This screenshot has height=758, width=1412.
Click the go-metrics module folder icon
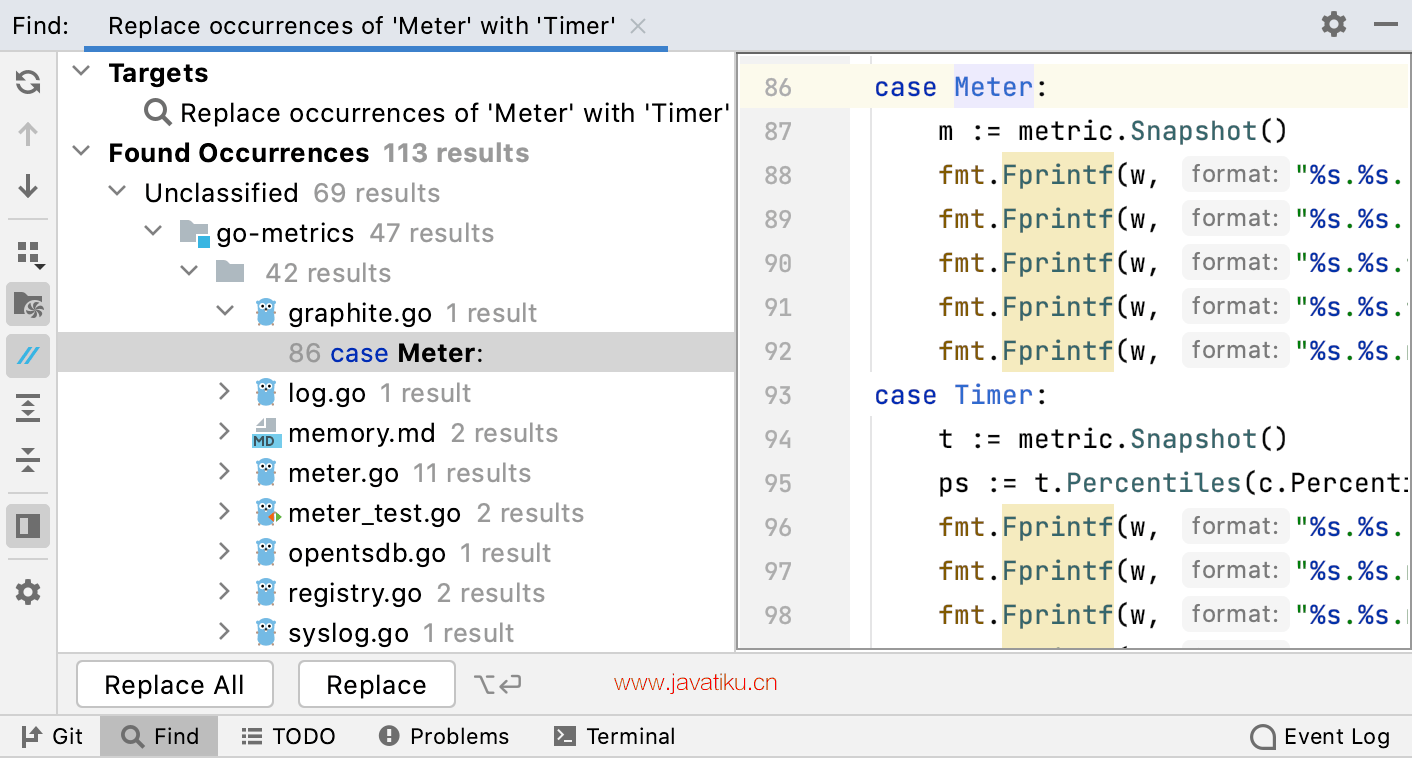[195, 233]
